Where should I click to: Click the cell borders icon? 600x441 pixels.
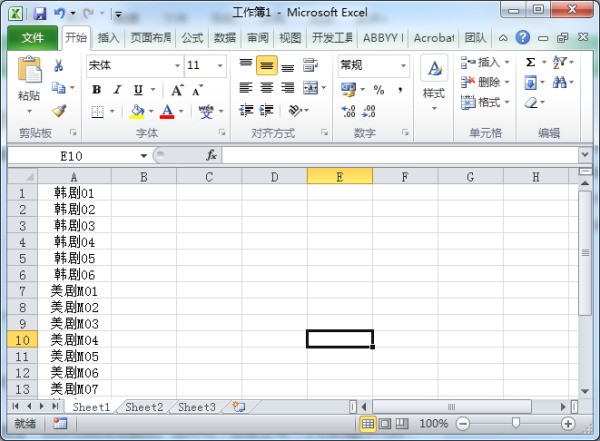click(98, 112)
